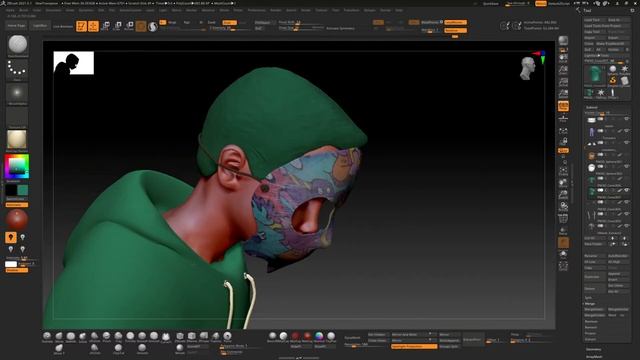640x360 pixels.
Task: Open the Preferences menu
Action: (256, 10)
